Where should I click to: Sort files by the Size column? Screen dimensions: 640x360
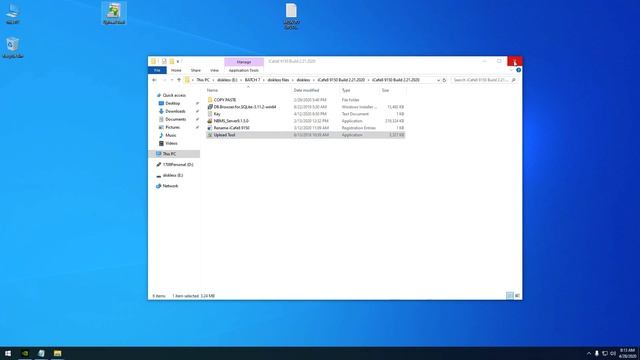tap(385, 90)
